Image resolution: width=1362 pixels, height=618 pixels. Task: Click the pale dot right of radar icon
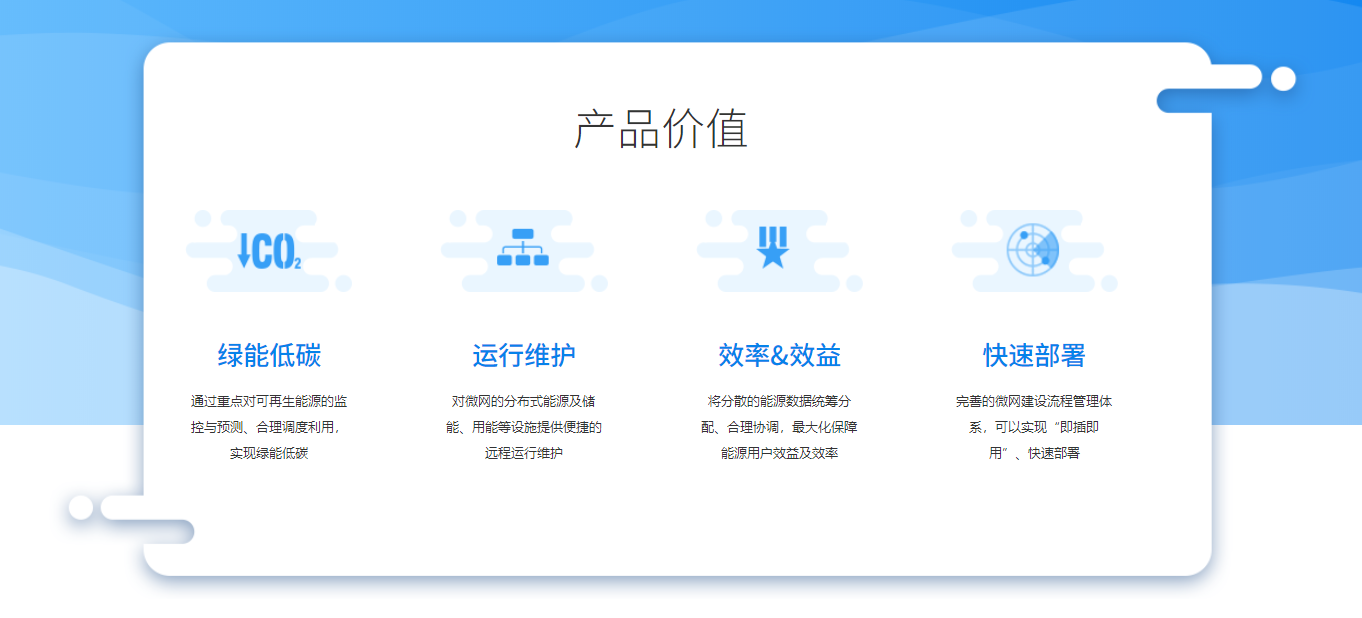(1108, 284)
